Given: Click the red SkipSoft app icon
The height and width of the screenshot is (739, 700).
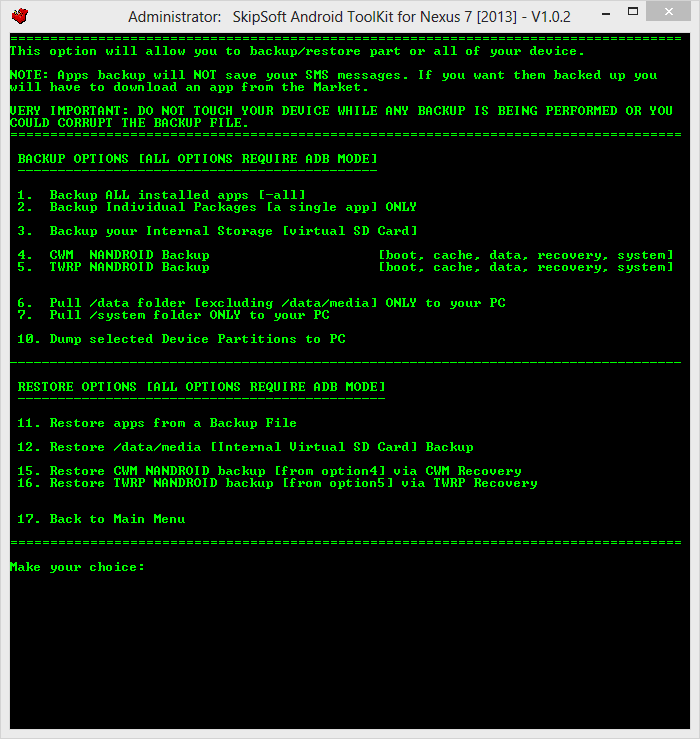Looking at the screenshot, I should coord(20,16).
